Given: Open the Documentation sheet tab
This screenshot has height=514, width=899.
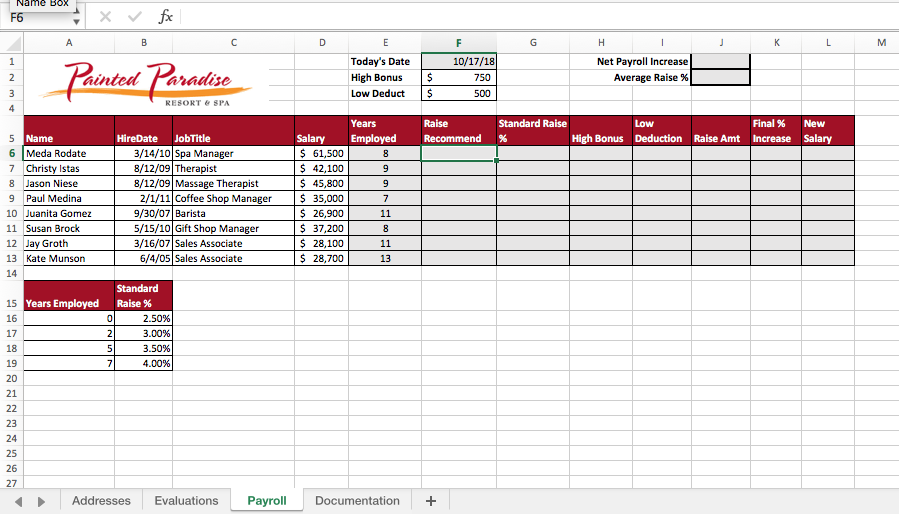Looking at the screenshot, I should (x=357, y=501).
